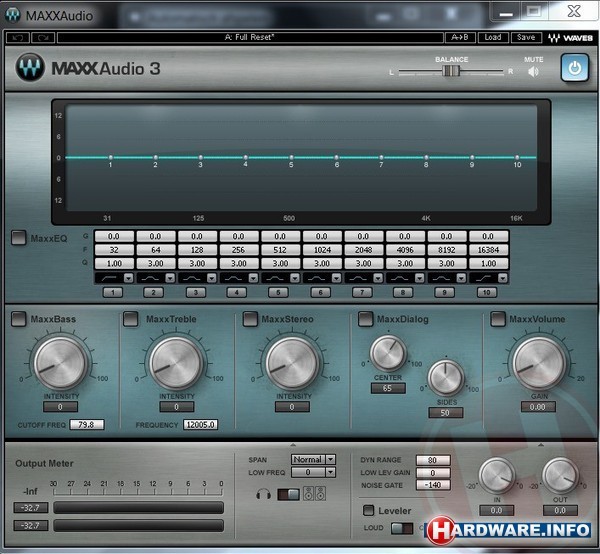Select EQ band button 2
The image size is (600, 554).
click(x=153, y=293)
